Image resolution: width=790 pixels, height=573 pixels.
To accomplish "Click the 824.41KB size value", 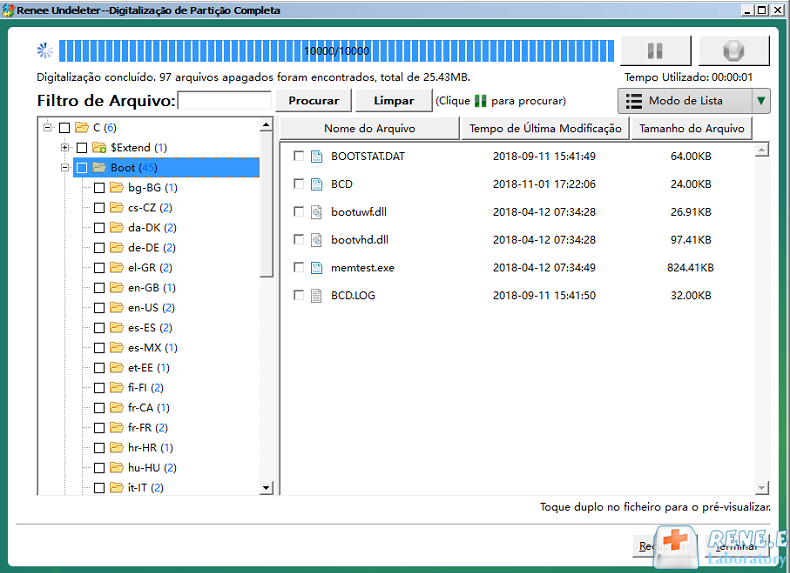I will point(690,268).
